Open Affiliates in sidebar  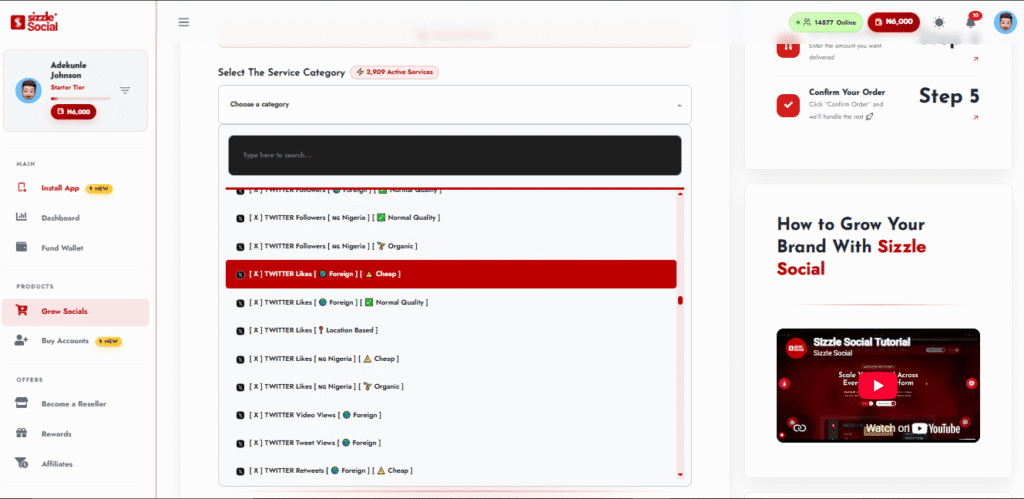coord(57,464)
